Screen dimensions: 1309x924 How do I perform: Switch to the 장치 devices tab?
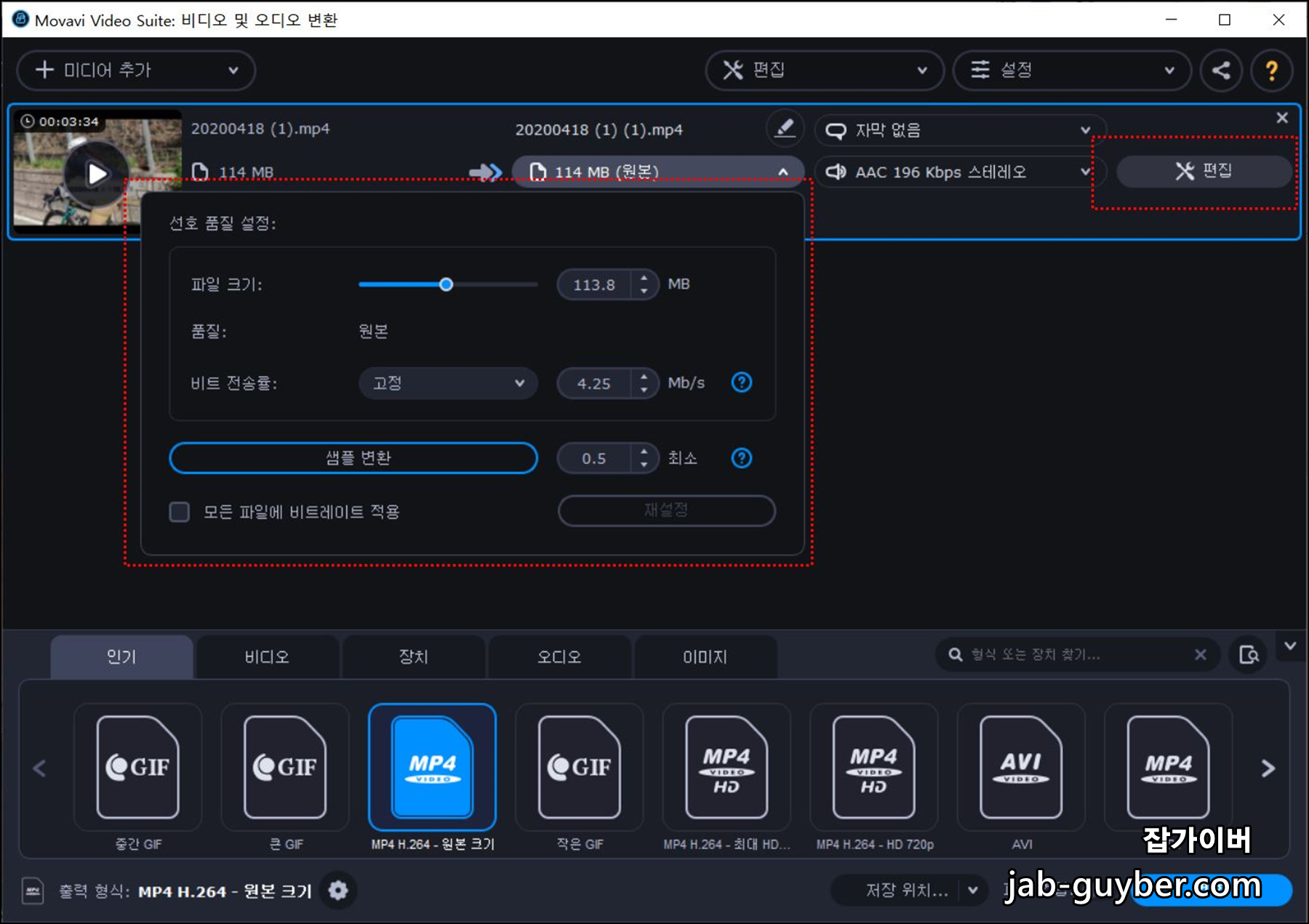tap(413, 657)
